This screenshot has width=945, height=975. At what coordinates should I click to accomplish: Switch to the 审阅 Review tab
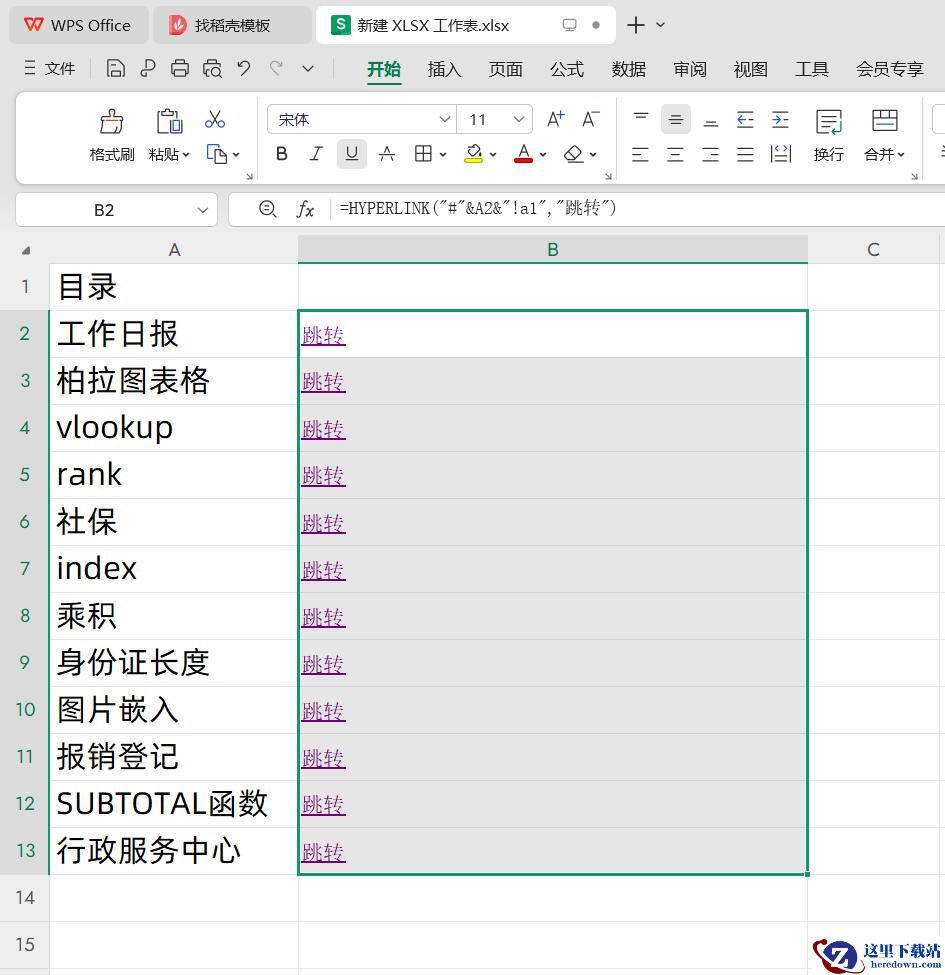click(690, 69)
